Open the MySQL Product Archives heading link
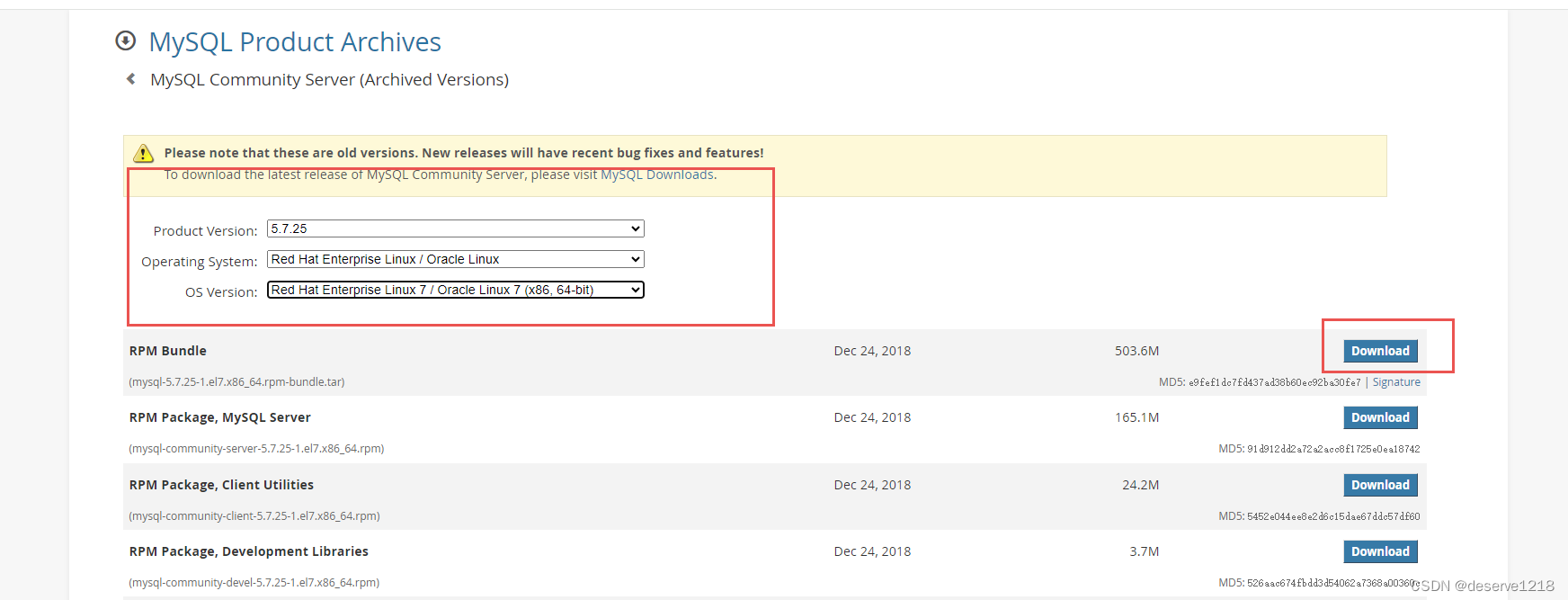The height and width of the screenshot is (600, 1568). click(295, 41)
